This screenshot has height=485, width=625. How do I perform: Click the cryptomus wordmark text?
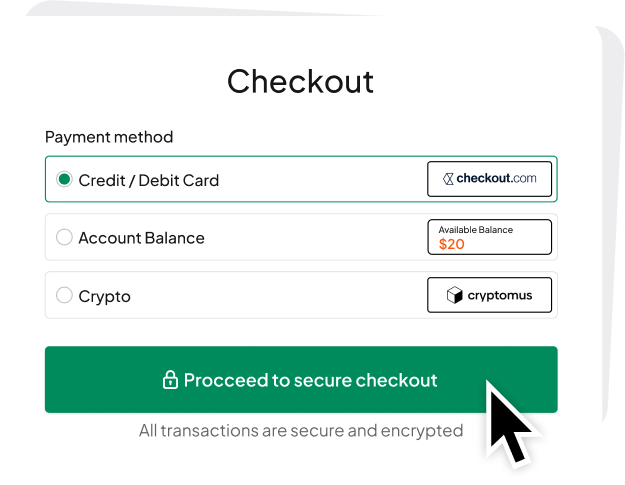point(500,295)
